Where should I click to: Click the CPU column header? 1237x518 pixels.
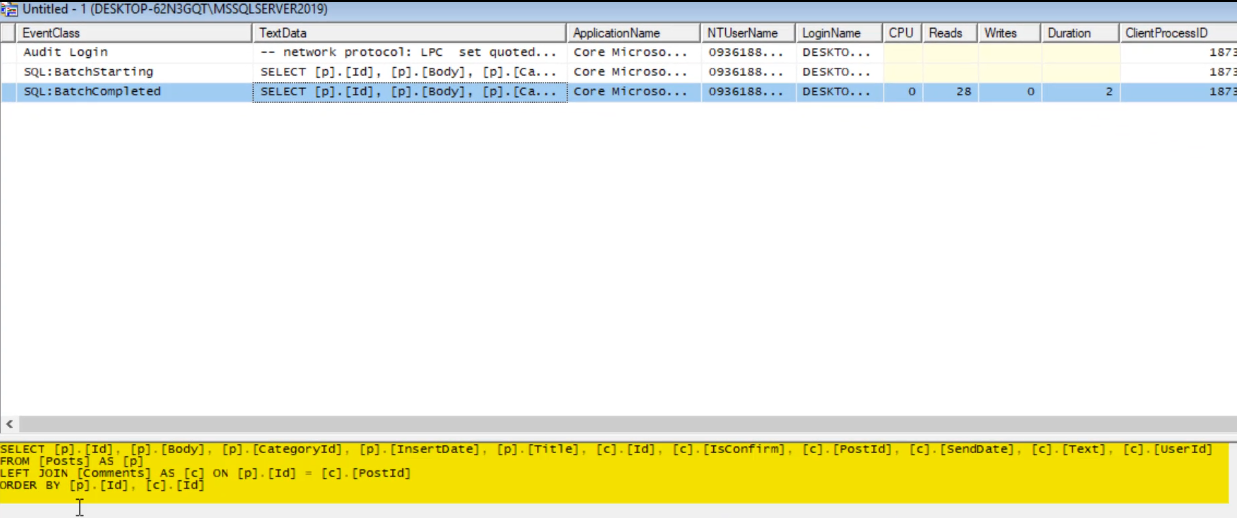click(903, 33)
